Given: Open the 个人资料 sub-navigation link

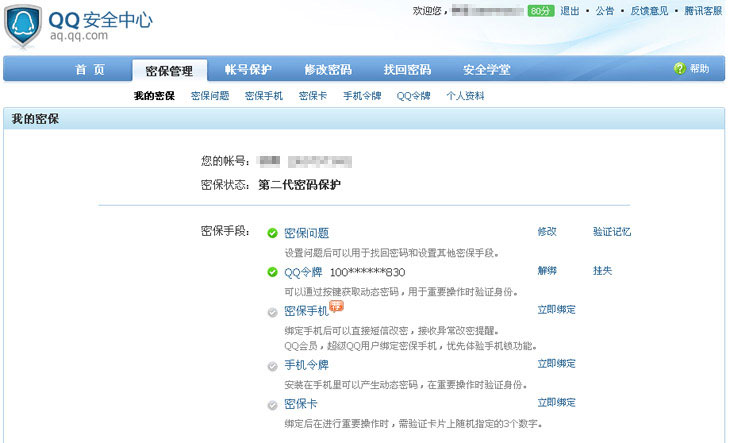Looking at the screenshot, I should 465,96.
